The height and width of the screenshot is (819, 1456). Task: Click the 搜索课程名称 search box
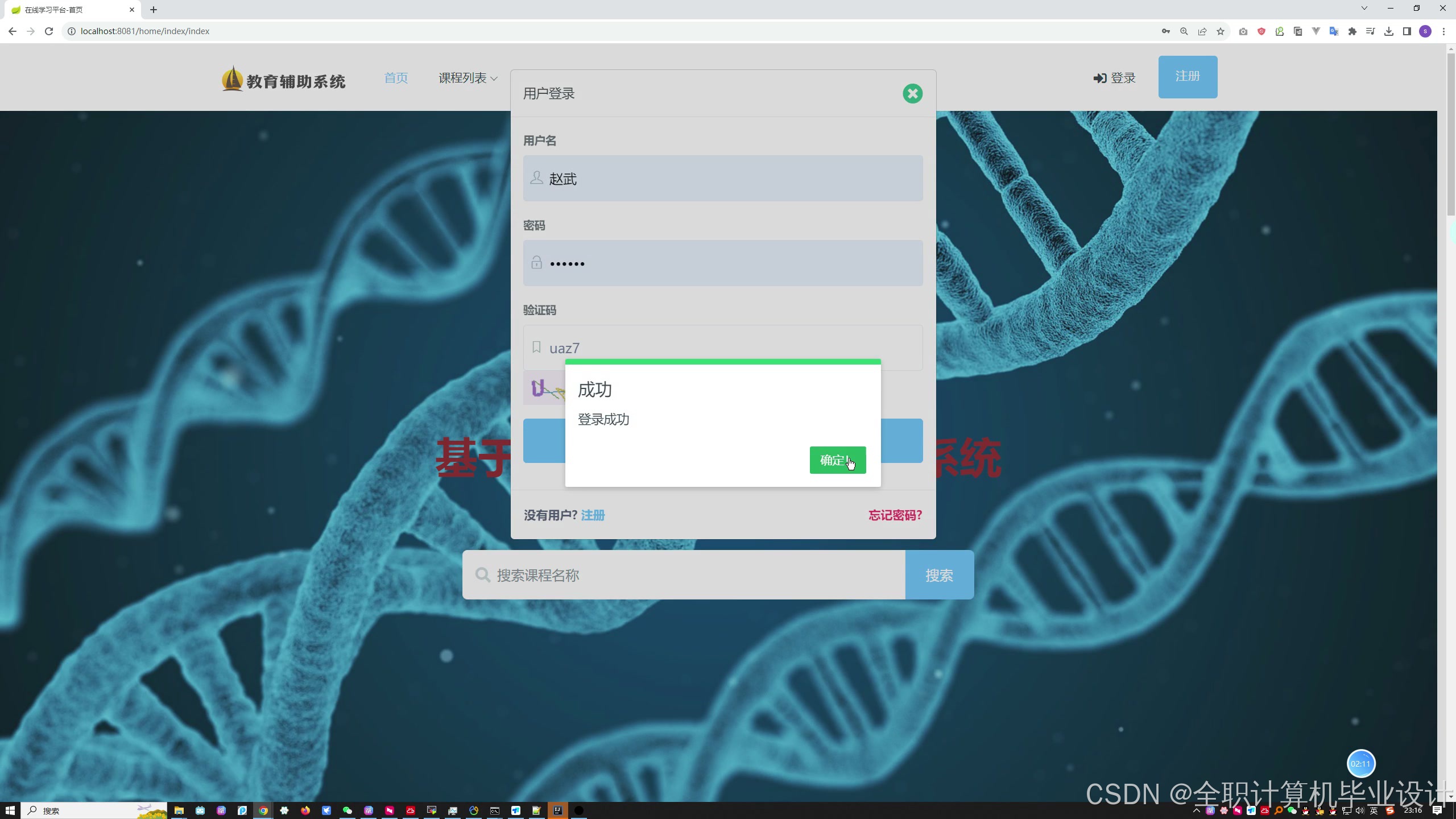click(682, 575)
